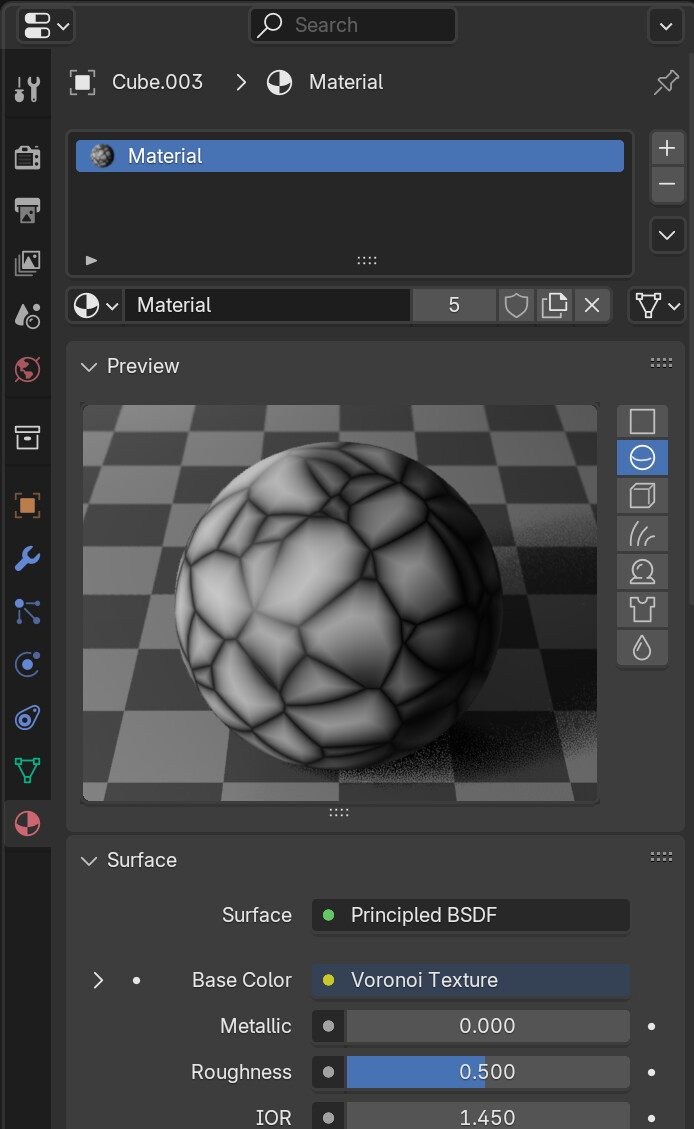Animate Roughness with its keyframe dot

pyautogui.click(x=652, y=1072)
